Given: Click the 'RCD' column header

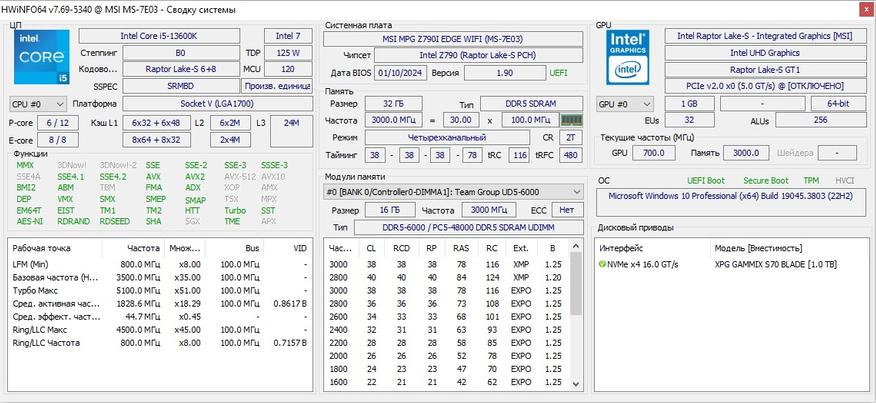Looking at the screenshot, I should point(401,248).
